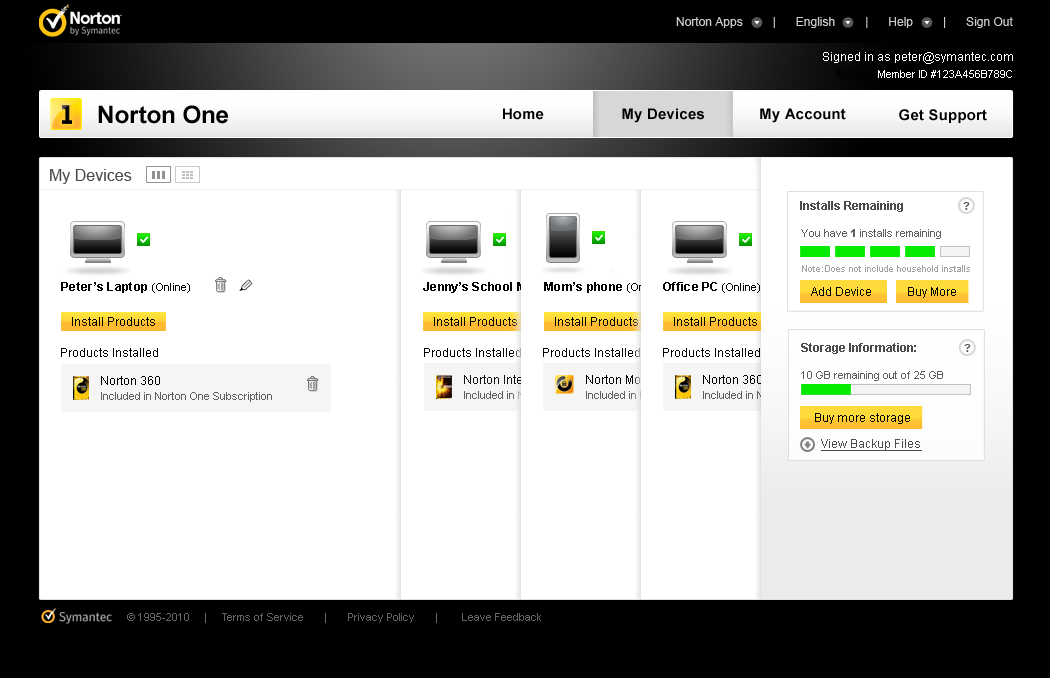Click Member ID #123A456B789C text
Image resolution: width=1050 pixels, height=678 pixels.
945,74
